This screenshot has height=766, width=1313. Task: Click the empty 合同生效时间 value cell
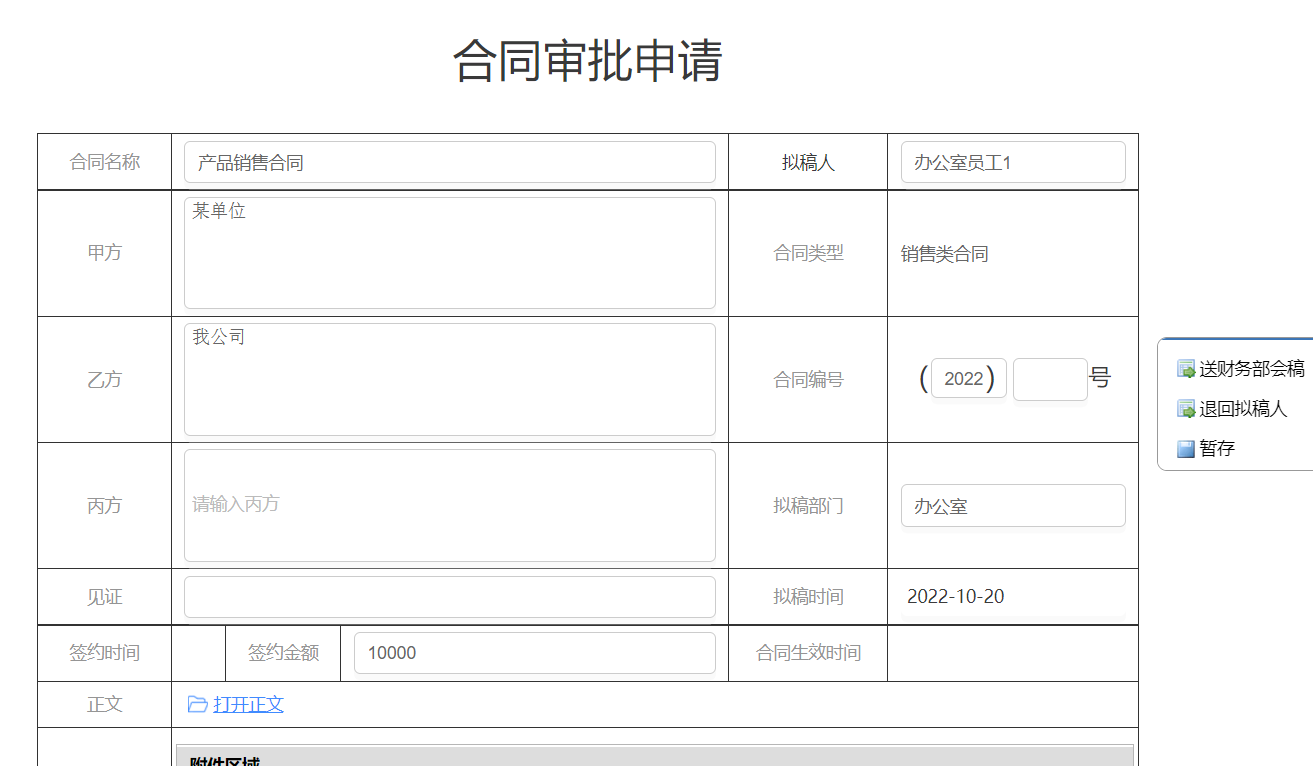[1013, 653]
